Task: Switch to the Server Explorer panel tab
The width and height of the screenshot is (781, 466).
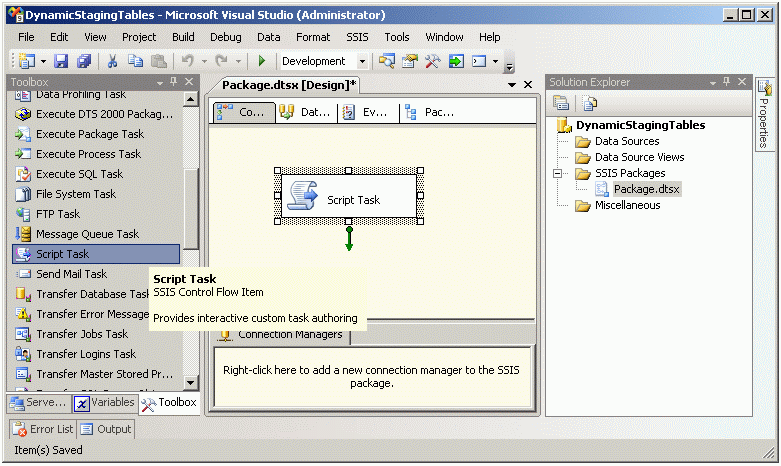Action: pyautogui.click(x=39, y=403)
